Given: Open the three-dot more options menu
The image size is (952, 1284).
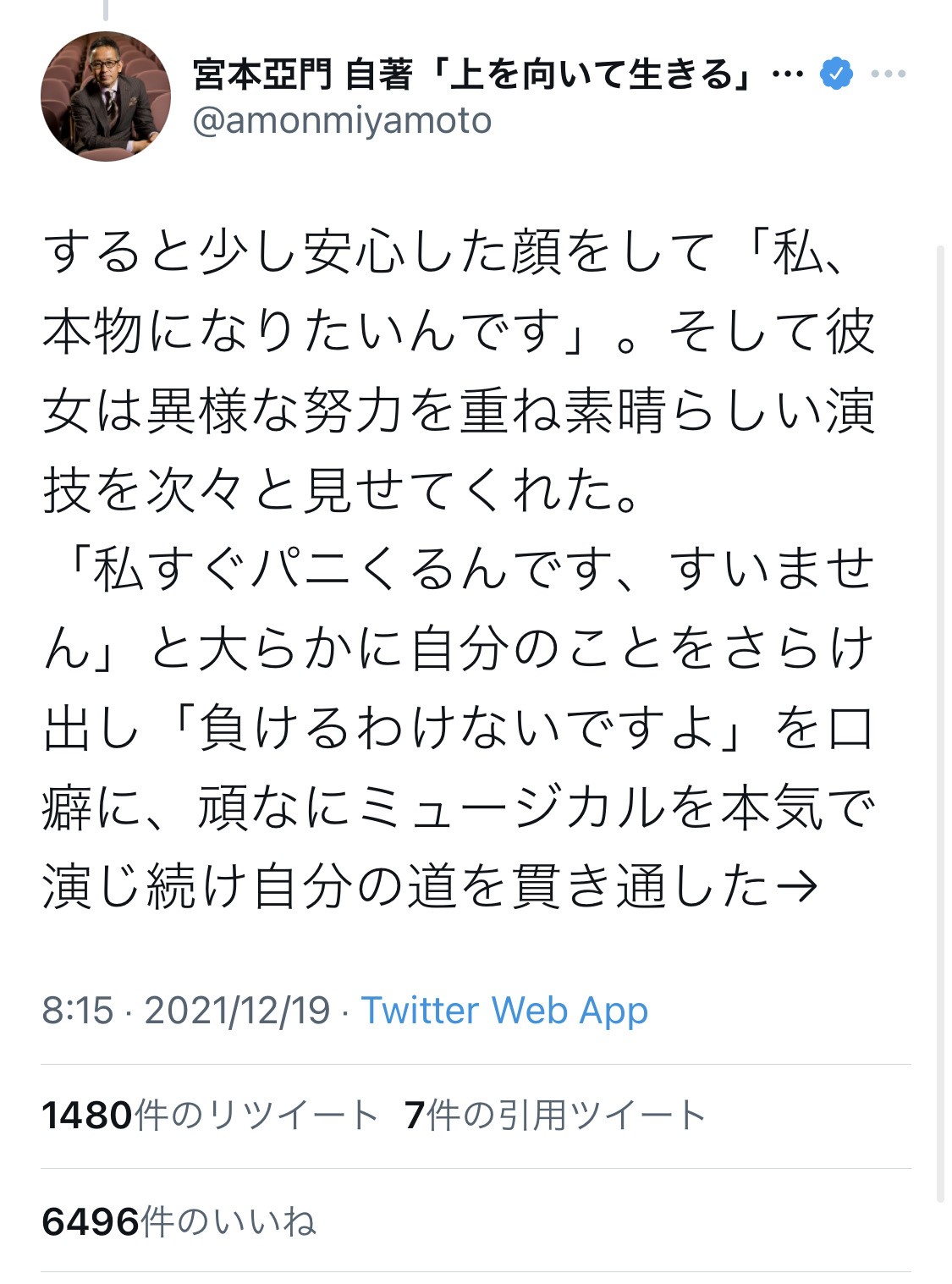Looking at the screenshot, I should pyautogui.click(x=888, y=74).
